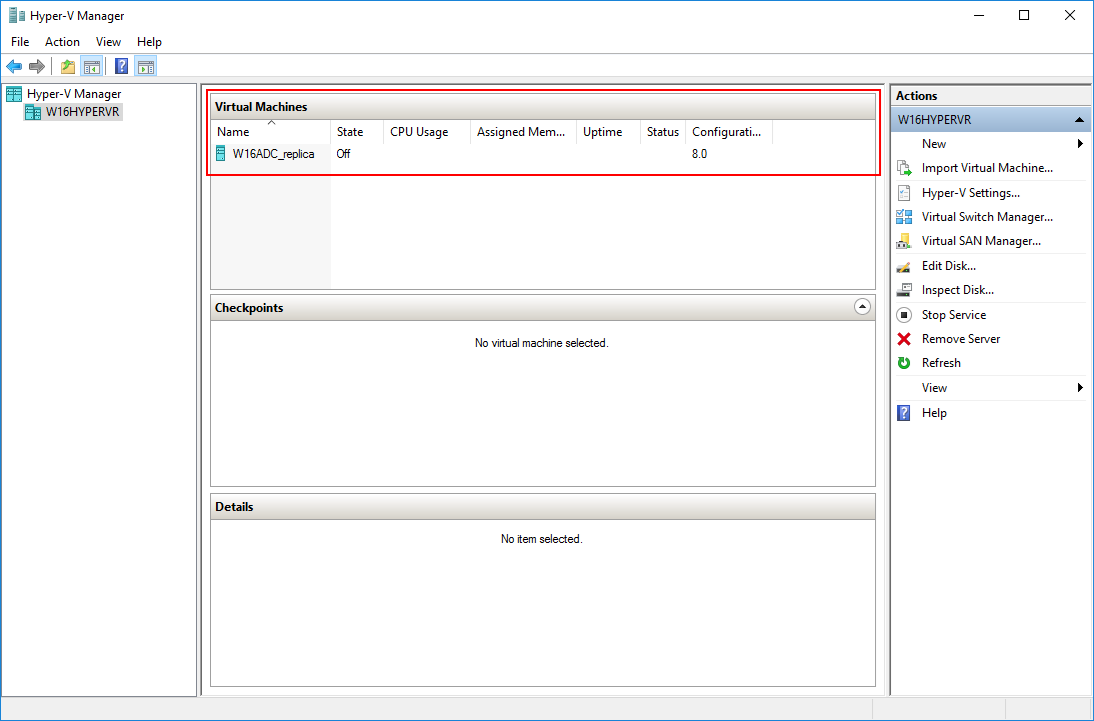Click the Virtual Switch Manager icon
Screen dimensions: 1094x721
904,217
